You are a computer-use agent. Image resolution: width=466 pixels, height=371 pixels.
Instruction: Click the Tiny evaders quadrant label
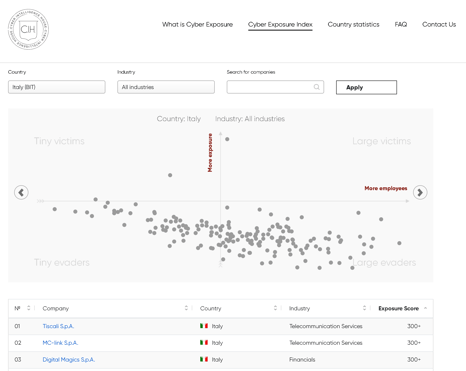click(62, 262)
